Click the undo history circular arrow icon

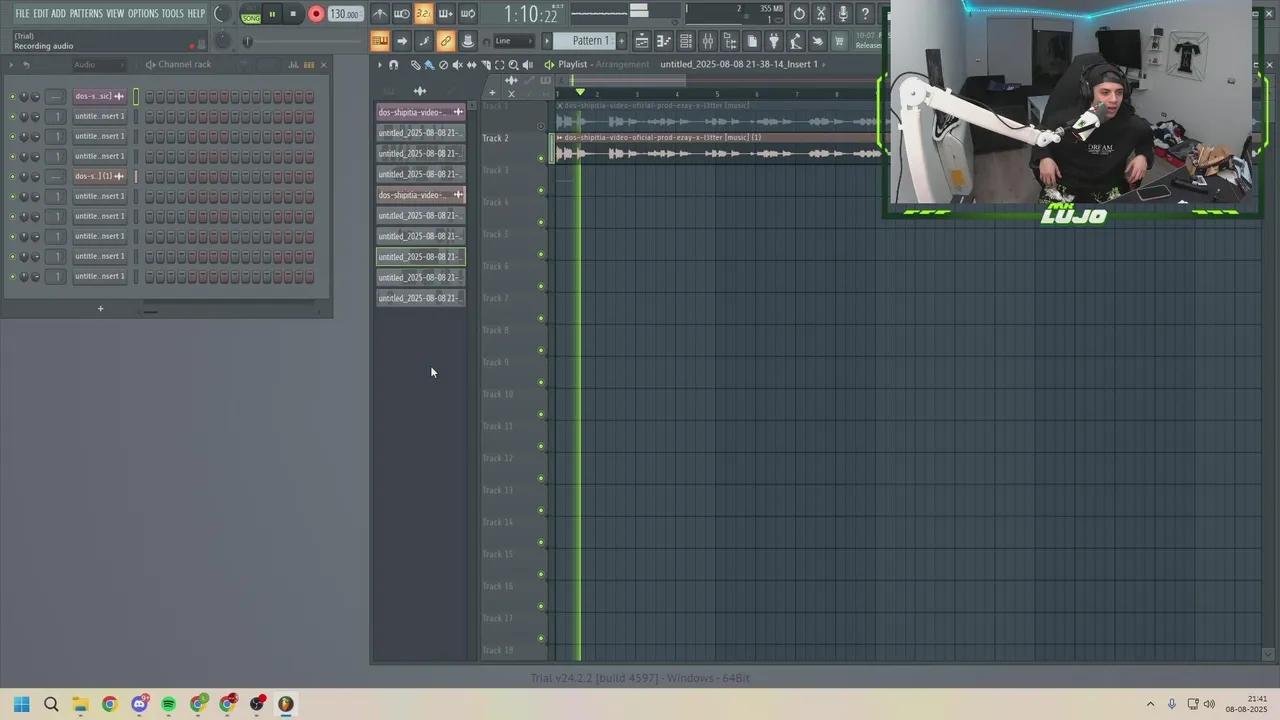pos(799,14)
